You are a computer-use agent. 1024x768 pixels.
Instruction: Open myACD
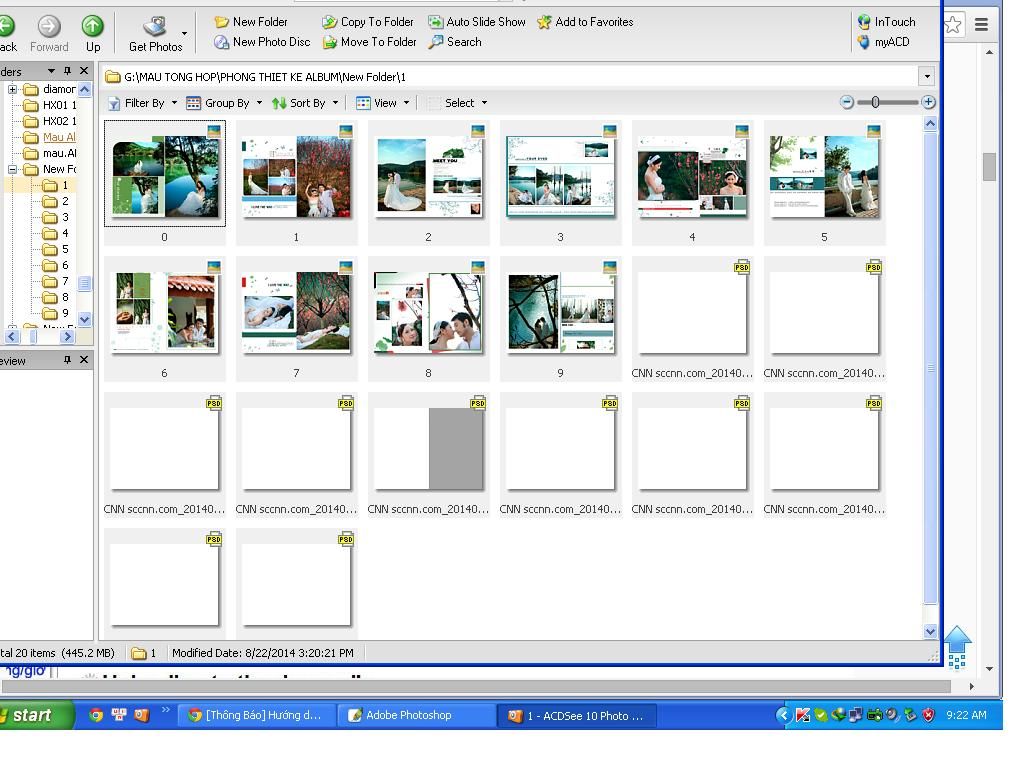[x=884, y=42]
